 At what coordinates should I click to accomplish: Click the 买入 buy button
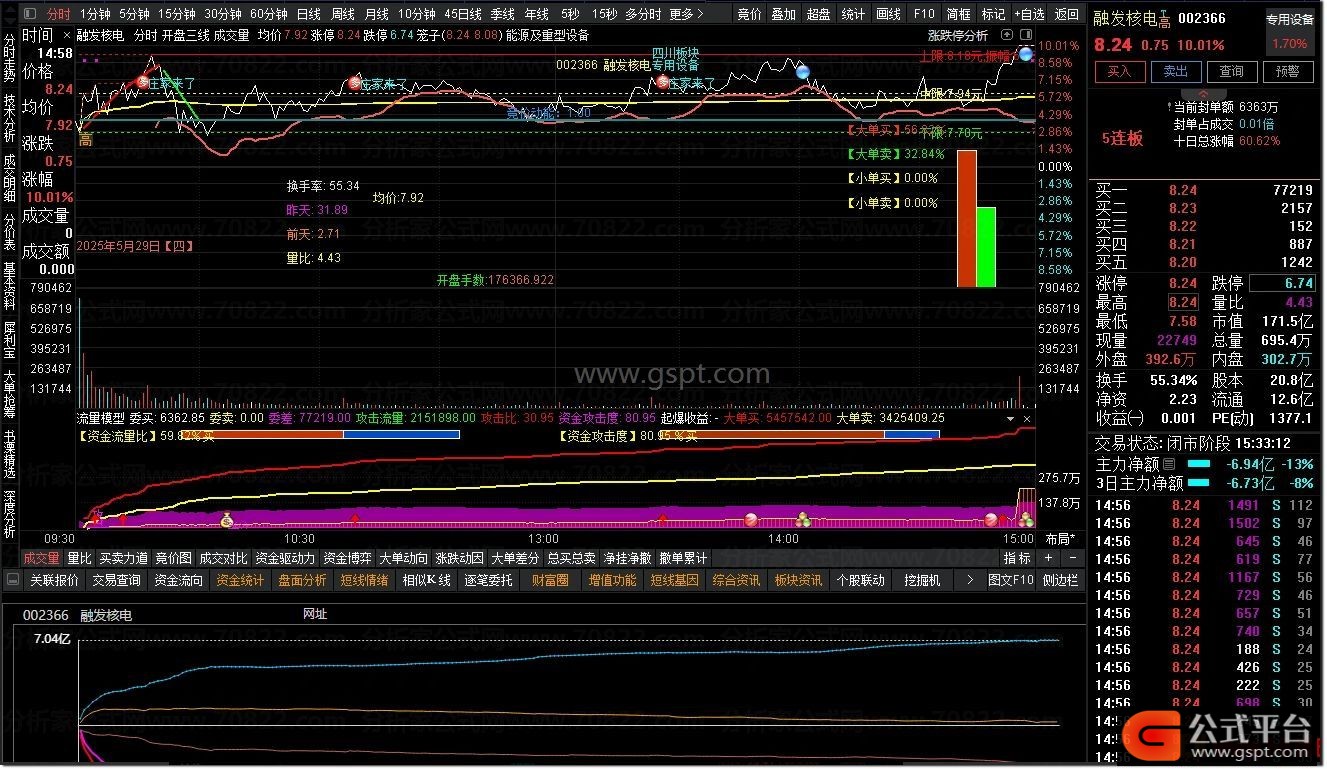(1119, 72)
